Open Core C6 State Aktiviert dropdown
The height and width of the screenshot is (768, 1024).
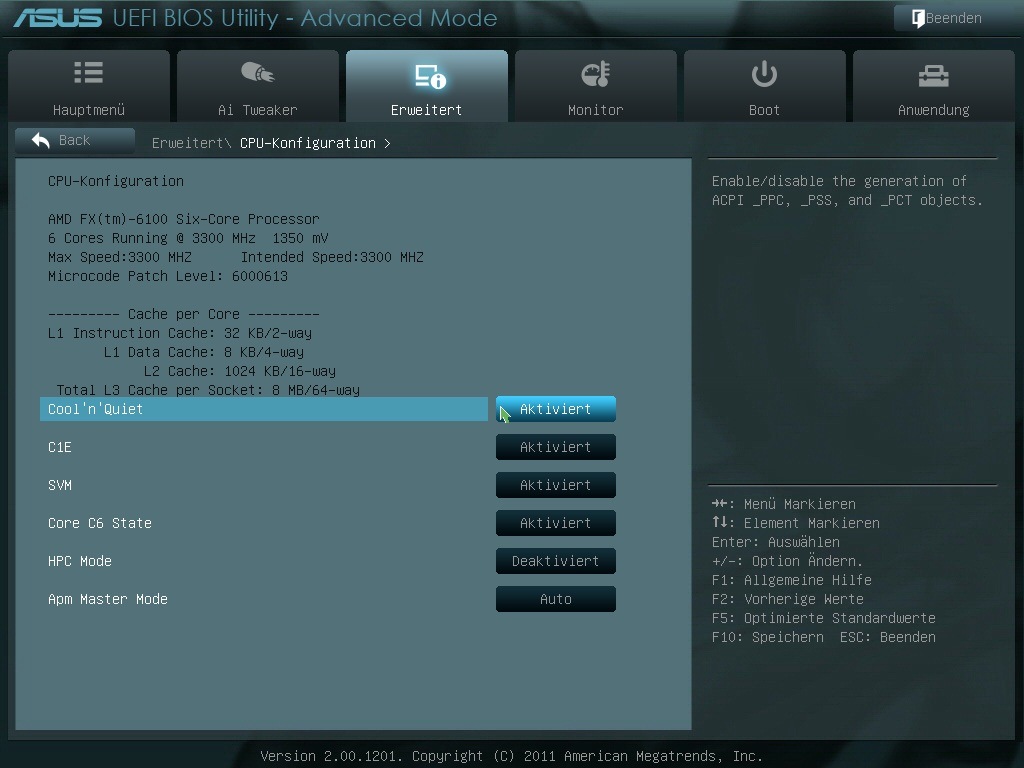click(x=556, y=522)
